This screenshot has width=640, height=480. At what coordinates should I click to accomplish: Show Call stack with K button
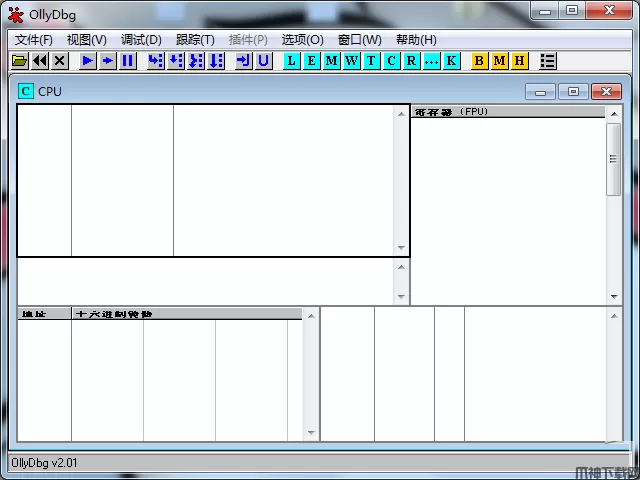click(452, 61)
